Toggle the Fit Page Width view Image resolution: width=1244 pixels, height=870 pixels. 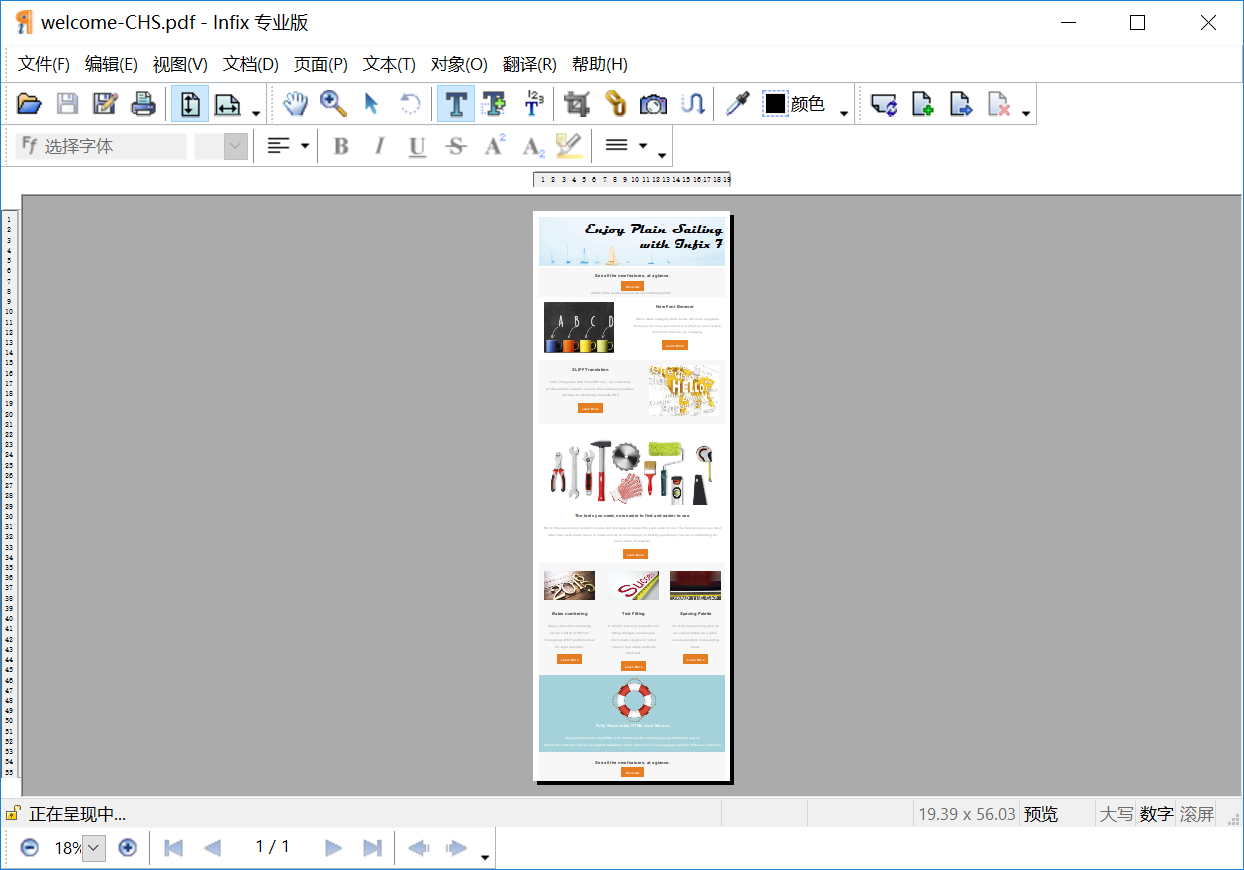(x=228, y=104)
